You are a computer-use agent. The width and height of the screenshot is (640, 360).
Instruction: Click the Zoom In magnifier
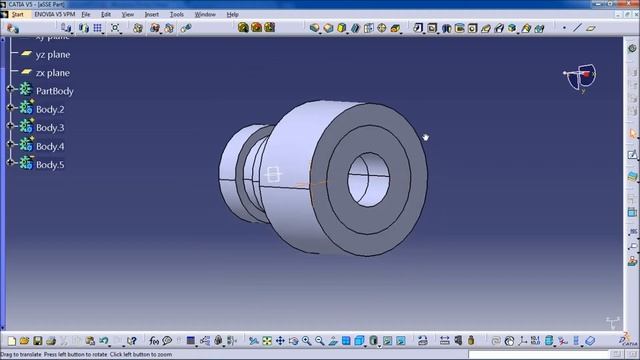(306, 341)
